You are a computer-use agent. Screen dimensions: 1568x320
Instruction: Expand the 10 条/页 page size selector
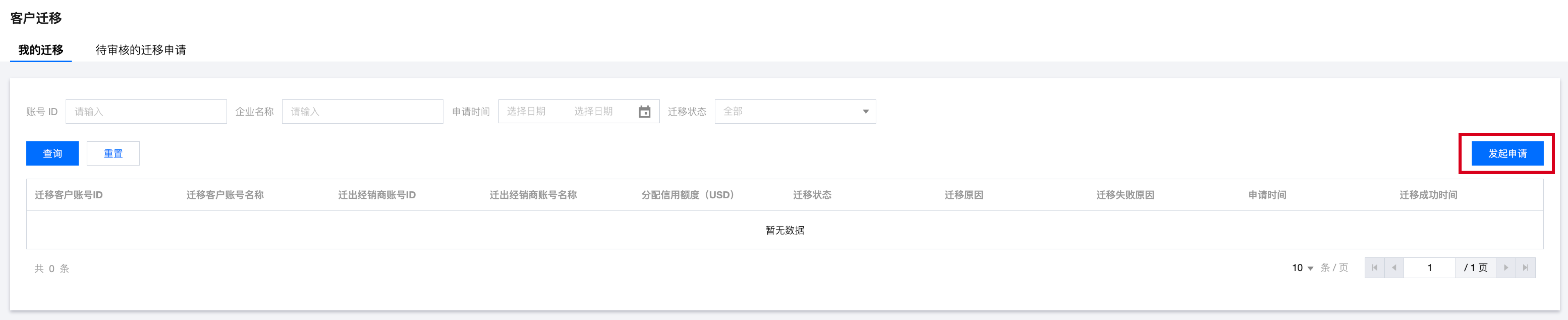pos(1302,268)
